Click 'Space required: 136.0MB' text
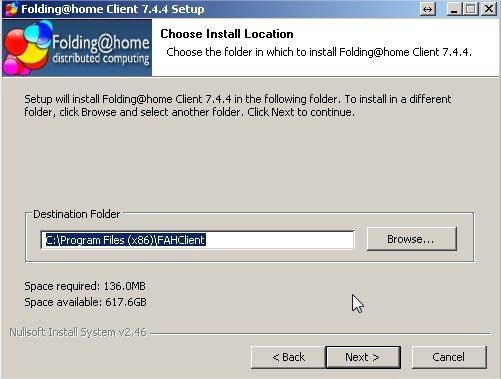 pos(85,286)
